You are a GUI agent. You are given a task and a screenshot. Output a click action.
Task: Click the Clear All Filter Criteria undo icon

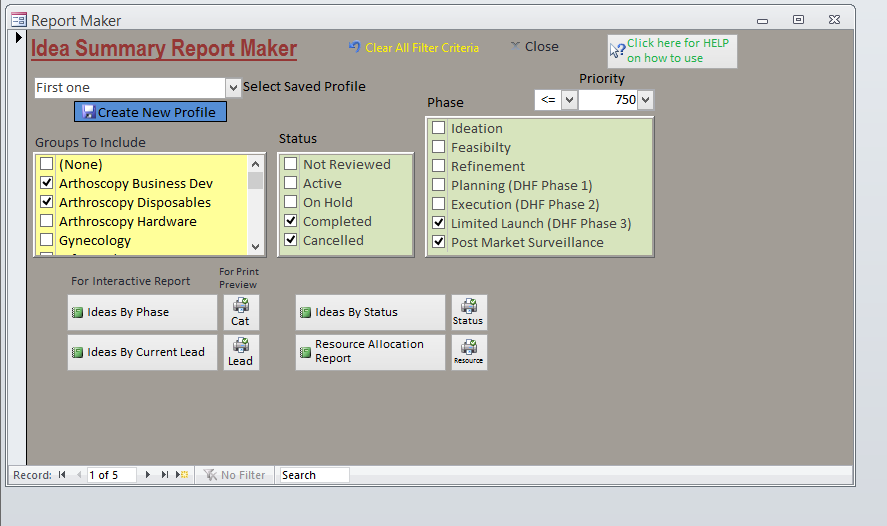click(x=355, y=47)
